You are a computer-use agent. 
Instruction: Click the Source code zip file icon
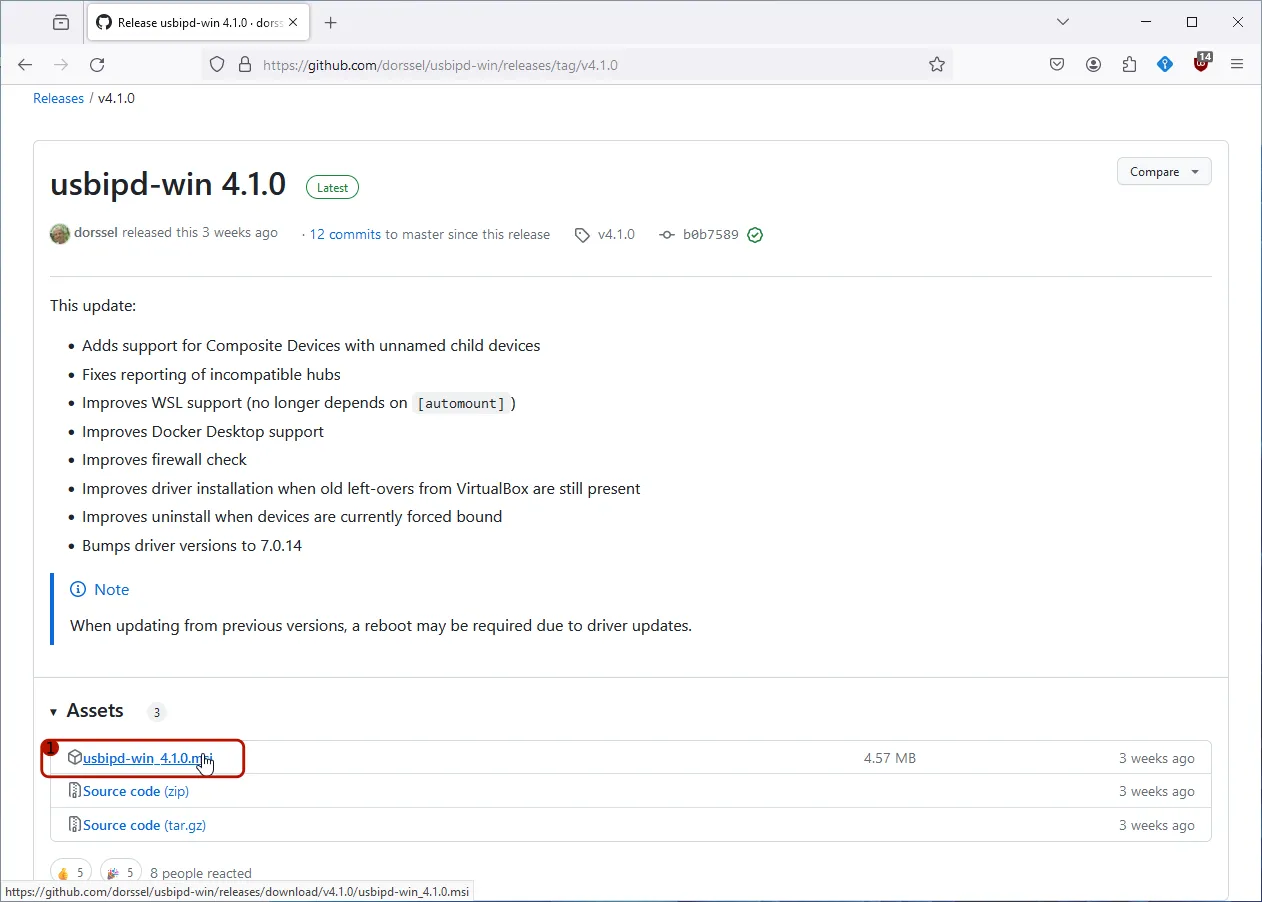[73, 790]
